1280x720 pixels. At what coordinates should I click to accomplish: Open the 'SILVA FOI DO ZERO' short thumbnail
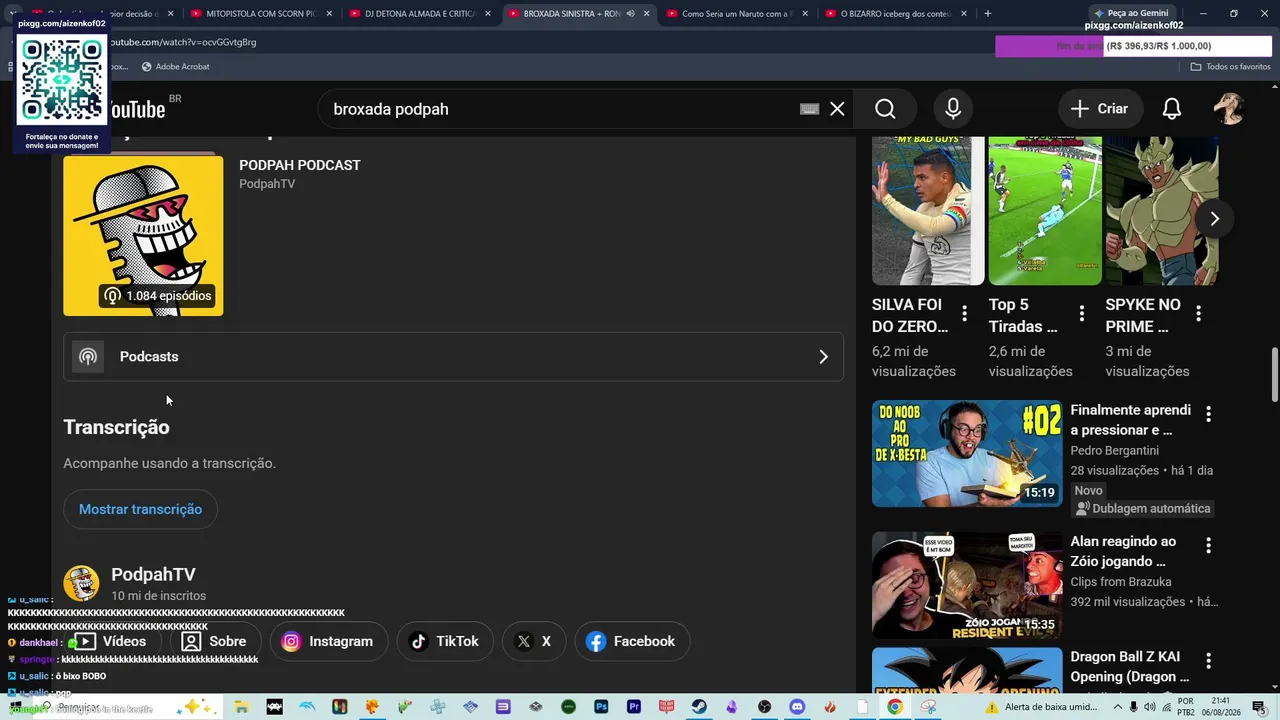927,211
